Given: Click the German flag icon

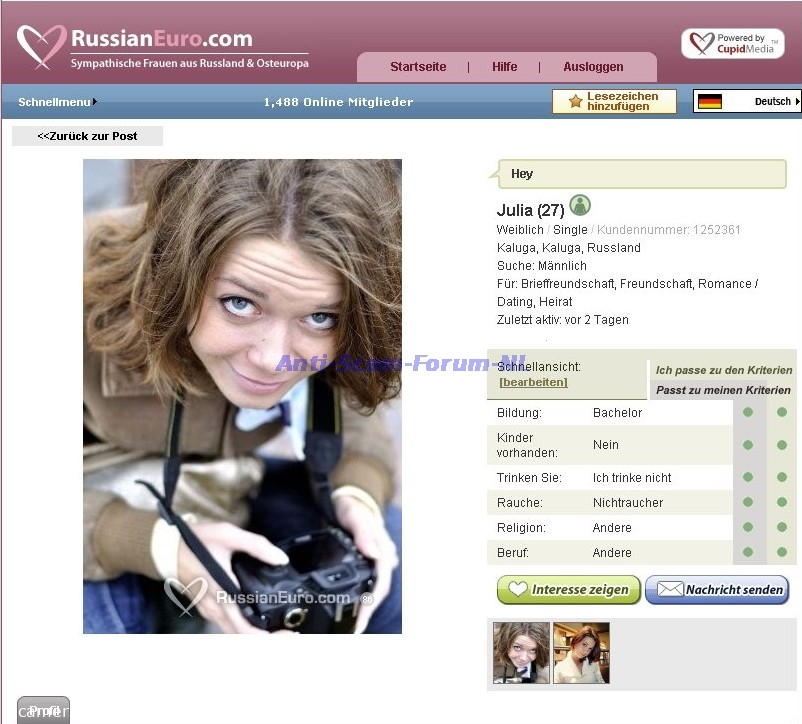Looking at the screenshot, I should [x=710, y=102].
